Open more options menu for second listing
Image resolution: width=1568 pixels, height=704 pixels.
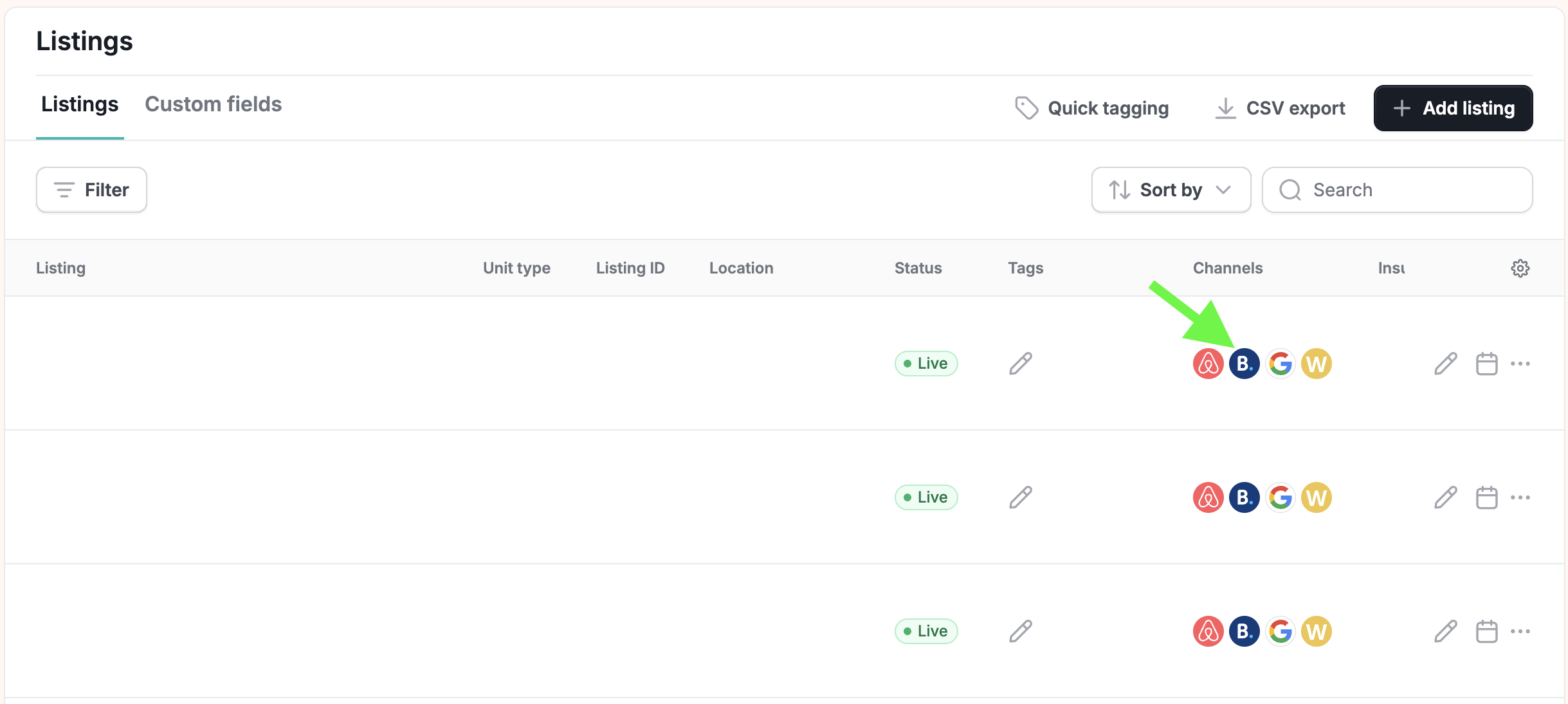[x=1520, y=497]
